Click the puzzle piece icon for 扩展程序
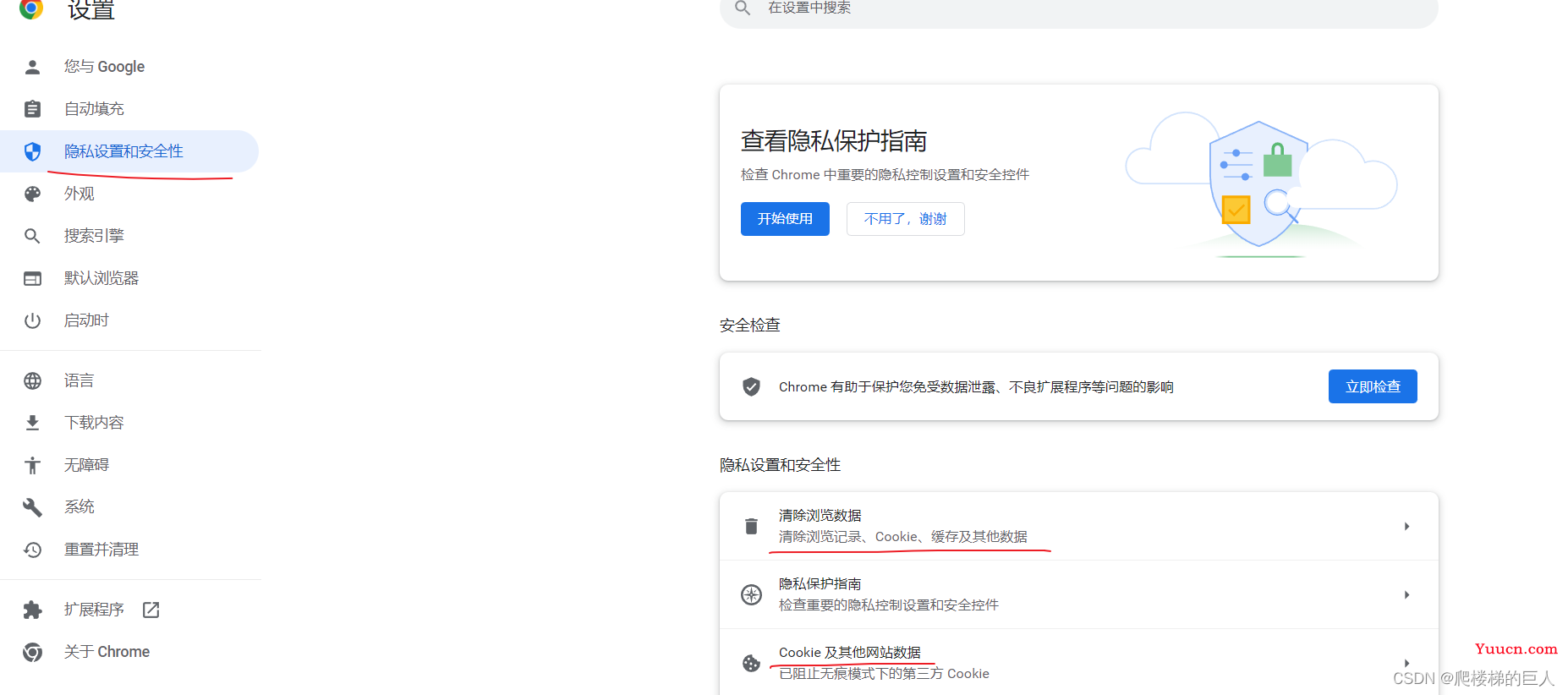Viewport: 1568px width, 695px height. 32,610
